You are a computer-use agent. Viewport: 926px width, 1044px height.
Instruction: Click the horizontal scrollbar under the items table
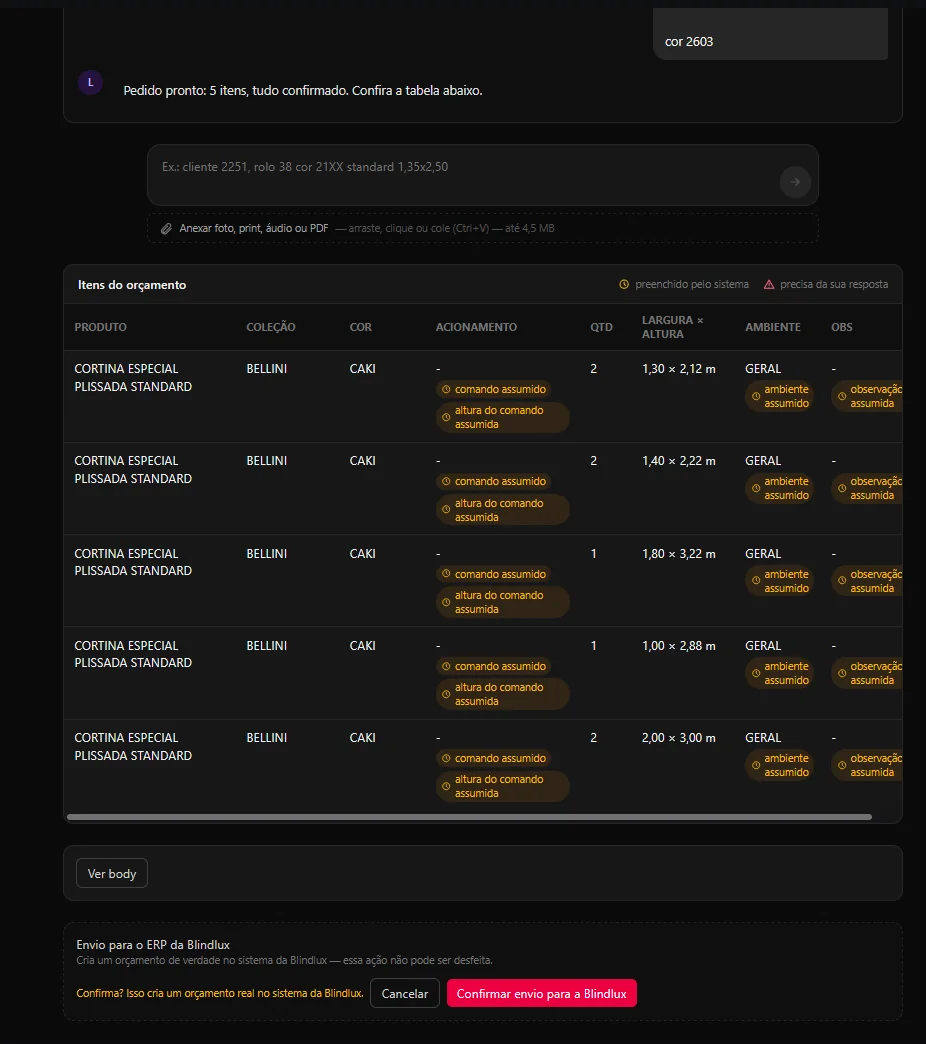pos(469,817)
